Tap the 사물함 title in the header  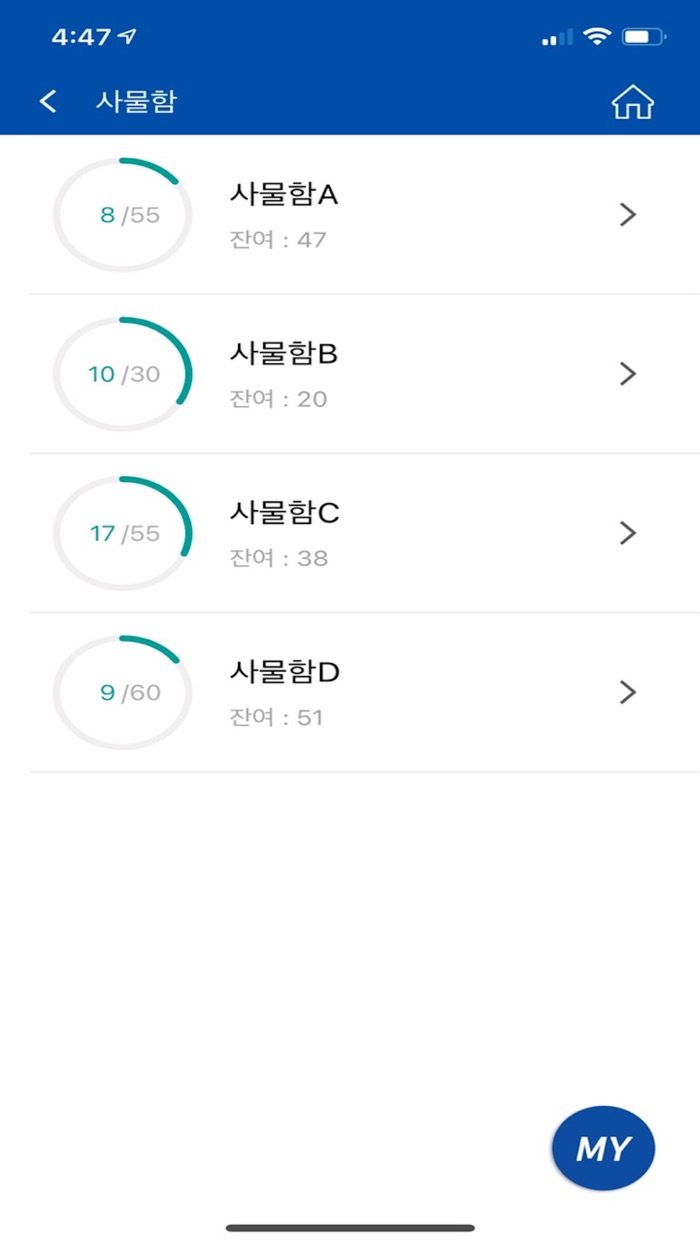pyautogui.click(x=135, y=101)
